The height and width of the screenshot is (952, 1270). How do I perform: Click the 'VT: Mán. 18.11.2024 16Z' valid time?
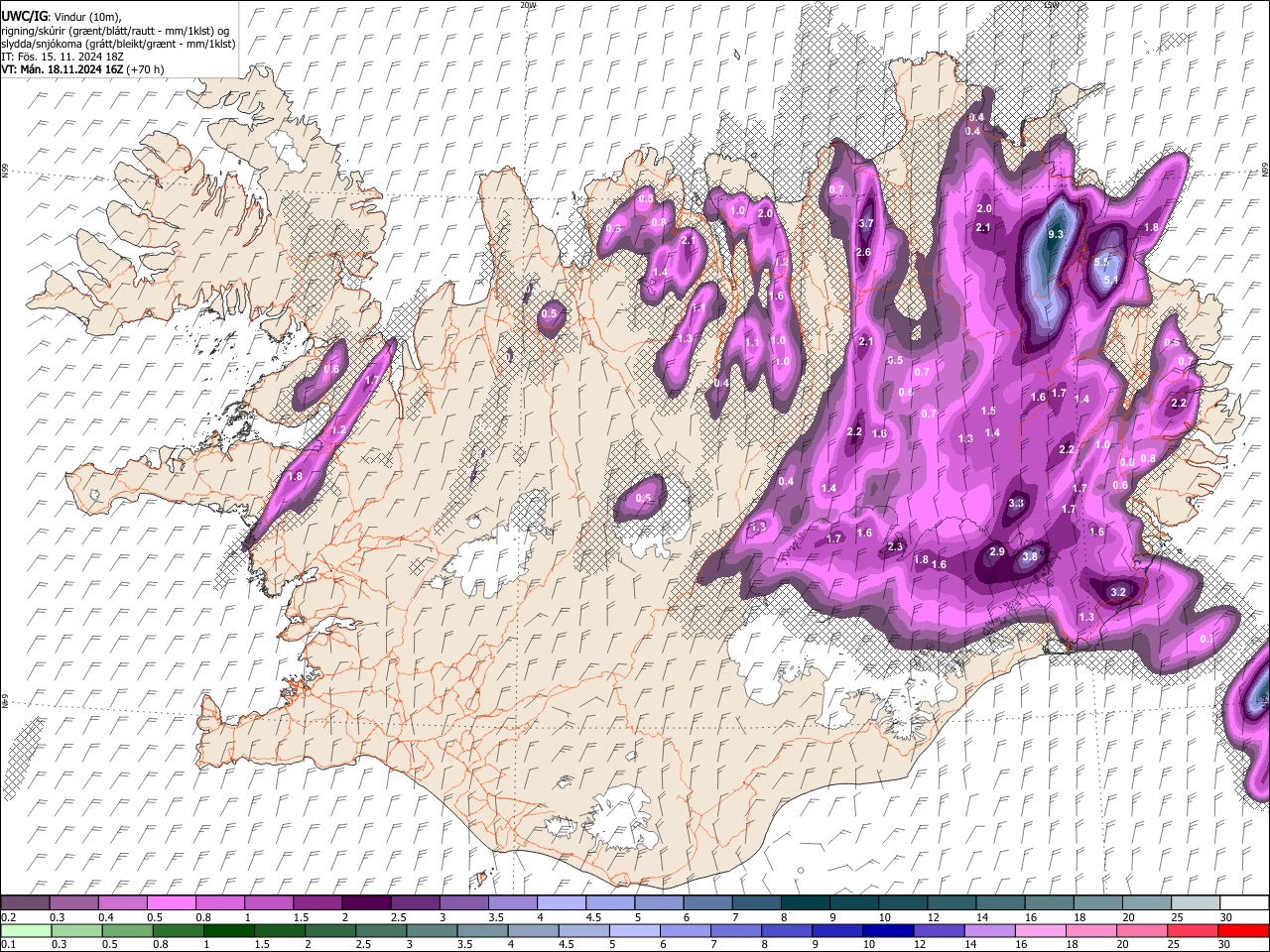pos(62,69)
